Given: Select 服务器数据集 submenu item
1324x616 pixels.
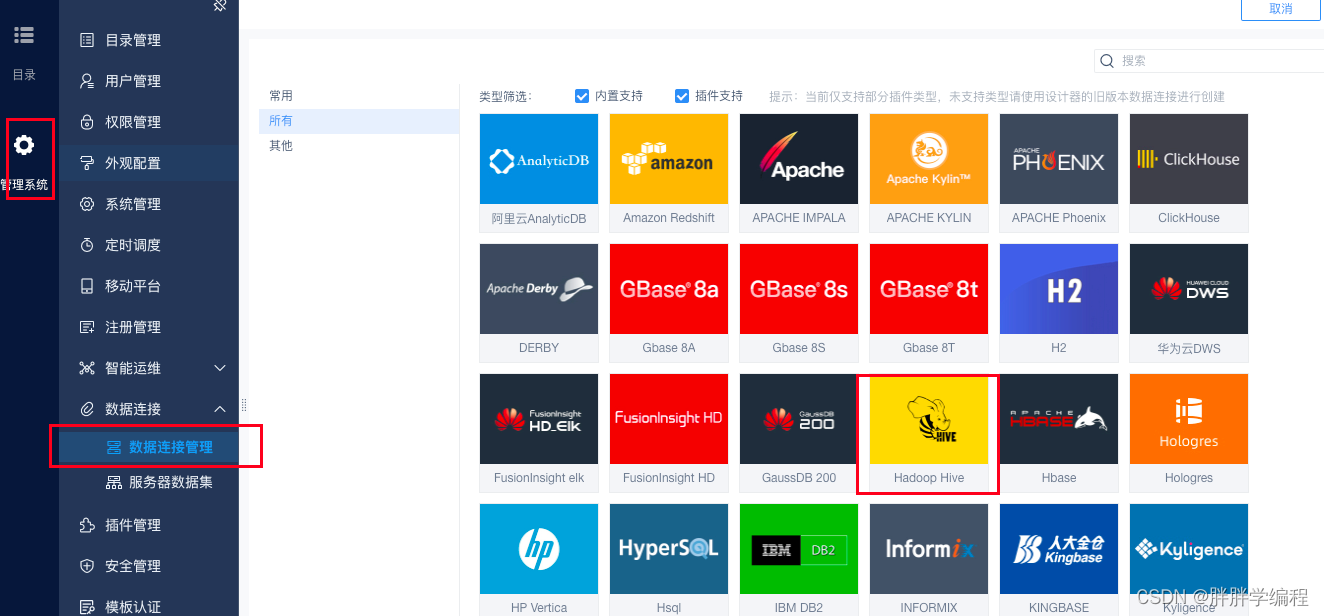Looking at the screenshot, I should coord(149,482).
